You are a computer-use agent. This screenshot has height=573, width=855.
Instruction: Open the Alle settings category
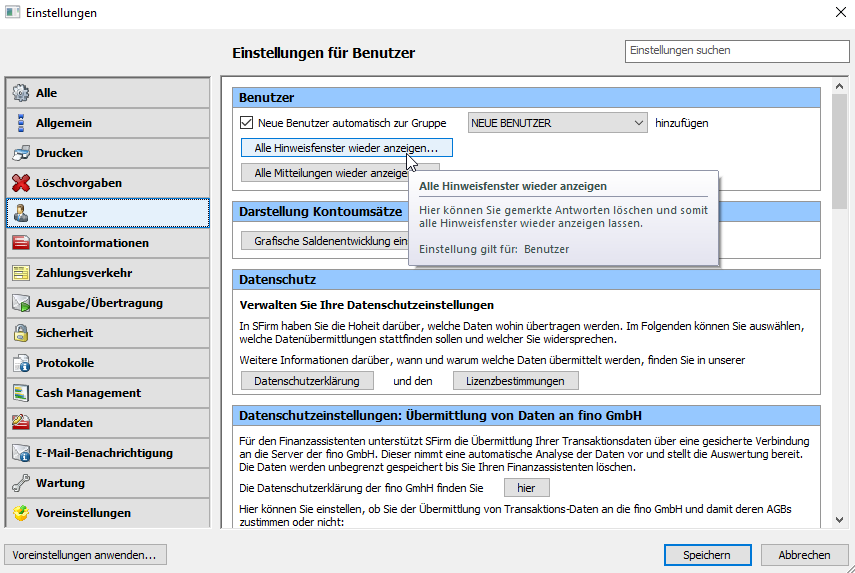(x=108, y=93)
